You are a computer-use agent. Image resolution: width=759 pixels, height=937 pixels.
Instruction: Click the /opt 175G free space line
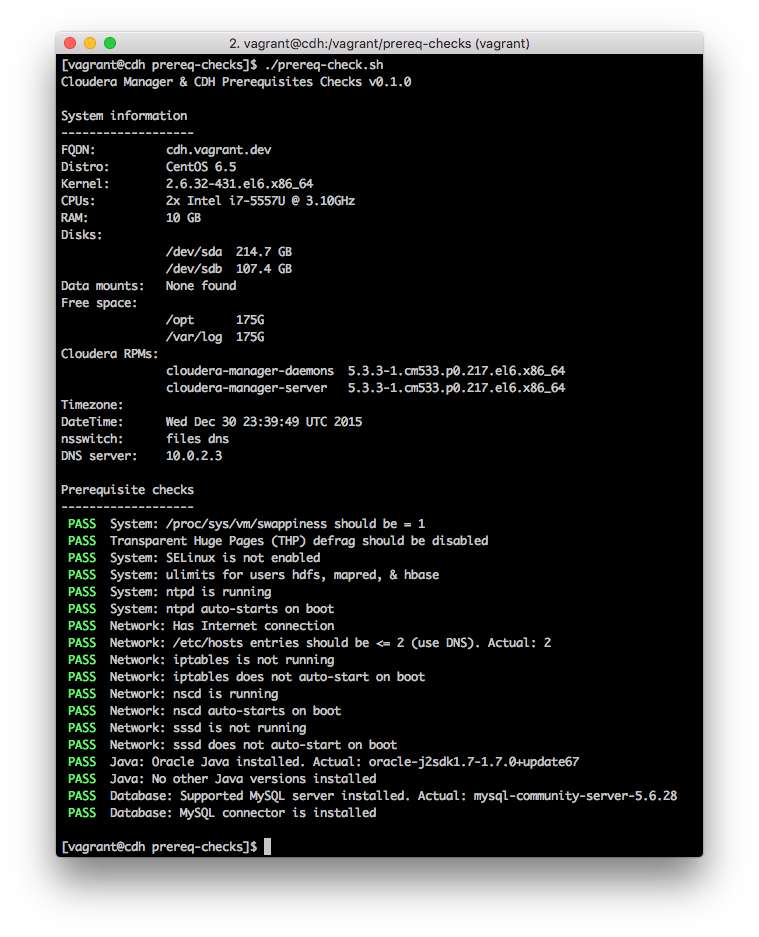pyautogui.click(x=215, y=320)
